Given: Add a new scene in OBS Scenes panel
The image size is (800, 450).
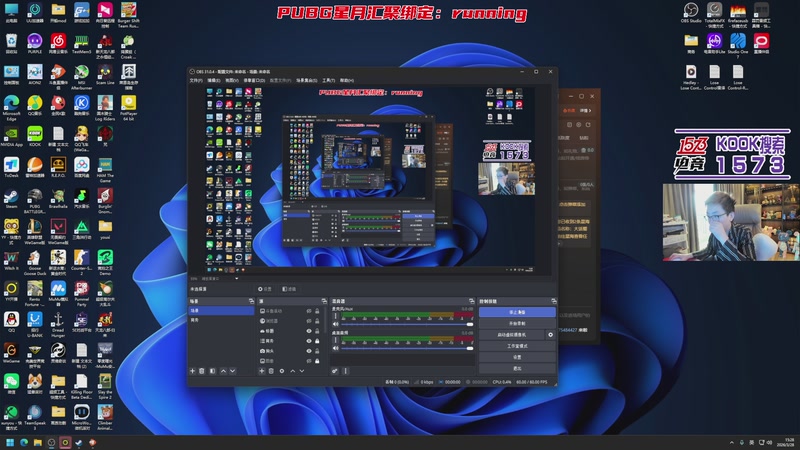Looking at the screenshot, I should pos(192,371).
